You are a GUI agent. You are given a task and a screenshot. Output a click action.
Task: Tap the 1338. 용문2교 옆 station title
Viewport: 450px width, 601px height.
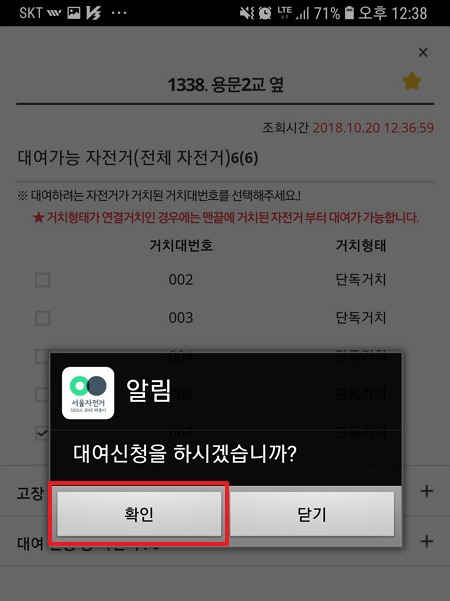[x=225, y=84]
